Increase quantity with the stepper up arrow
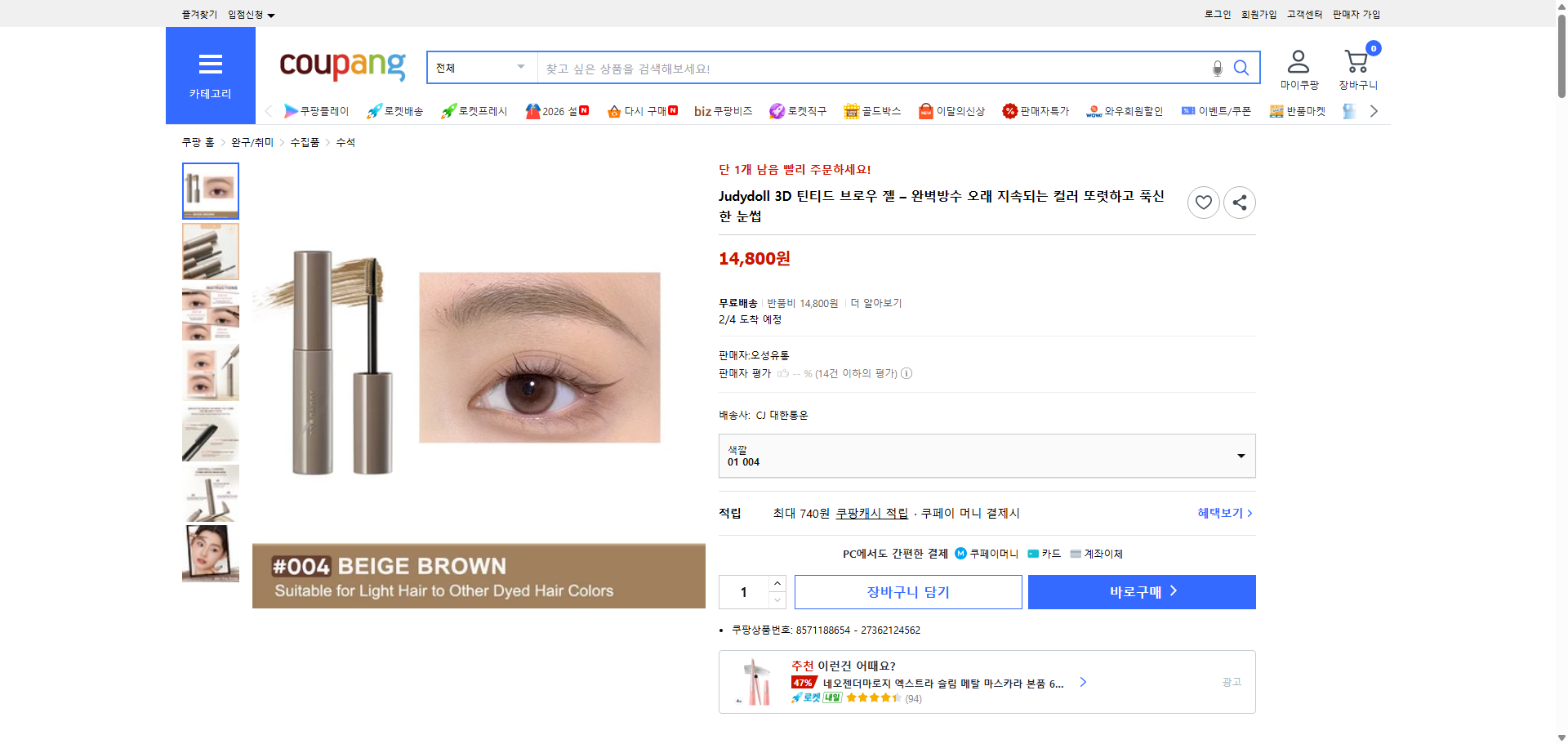 (x=777, y=582)
